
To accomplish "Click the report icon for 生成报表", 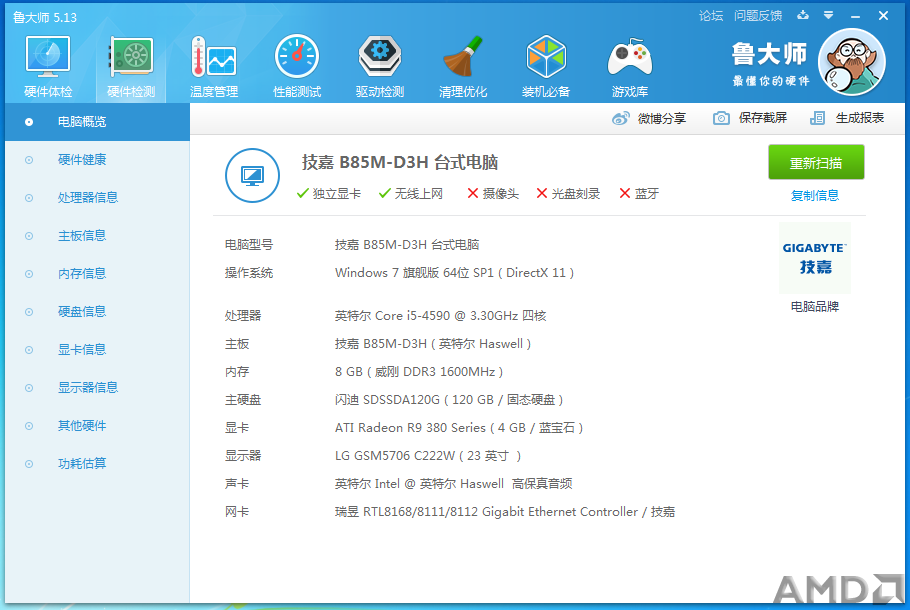I will pyautogui.click(x=817, y=118).
